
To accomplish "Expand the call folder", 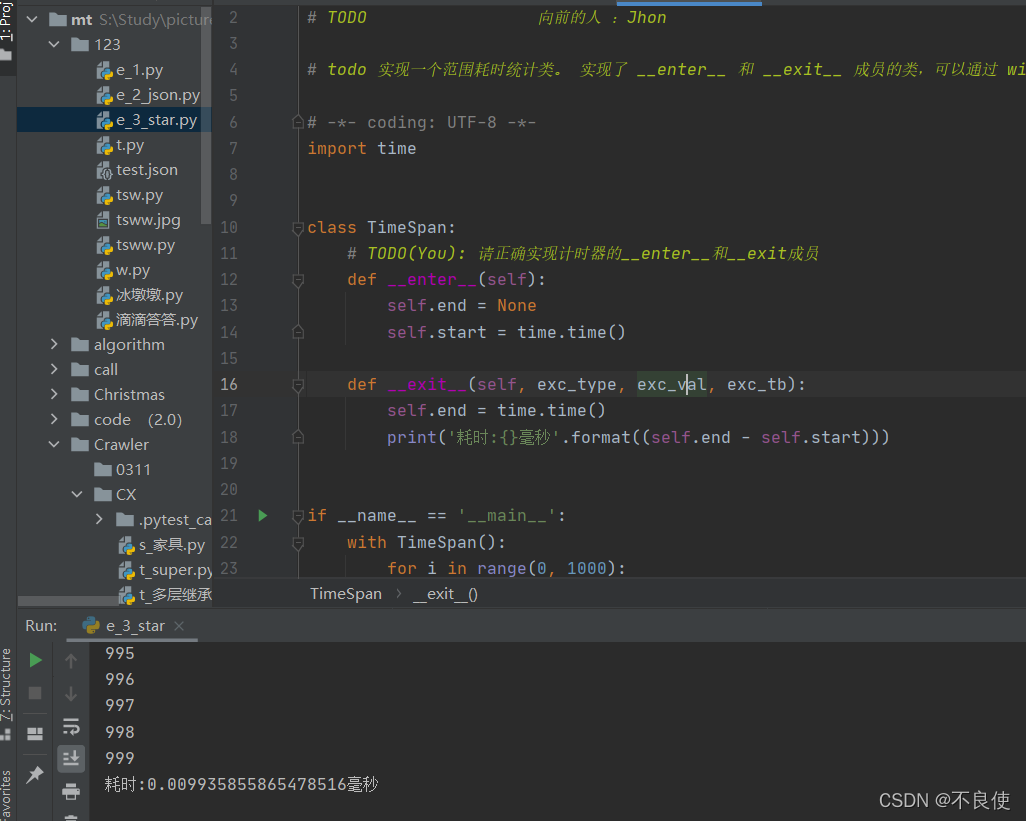I will (x=54, y=370).
